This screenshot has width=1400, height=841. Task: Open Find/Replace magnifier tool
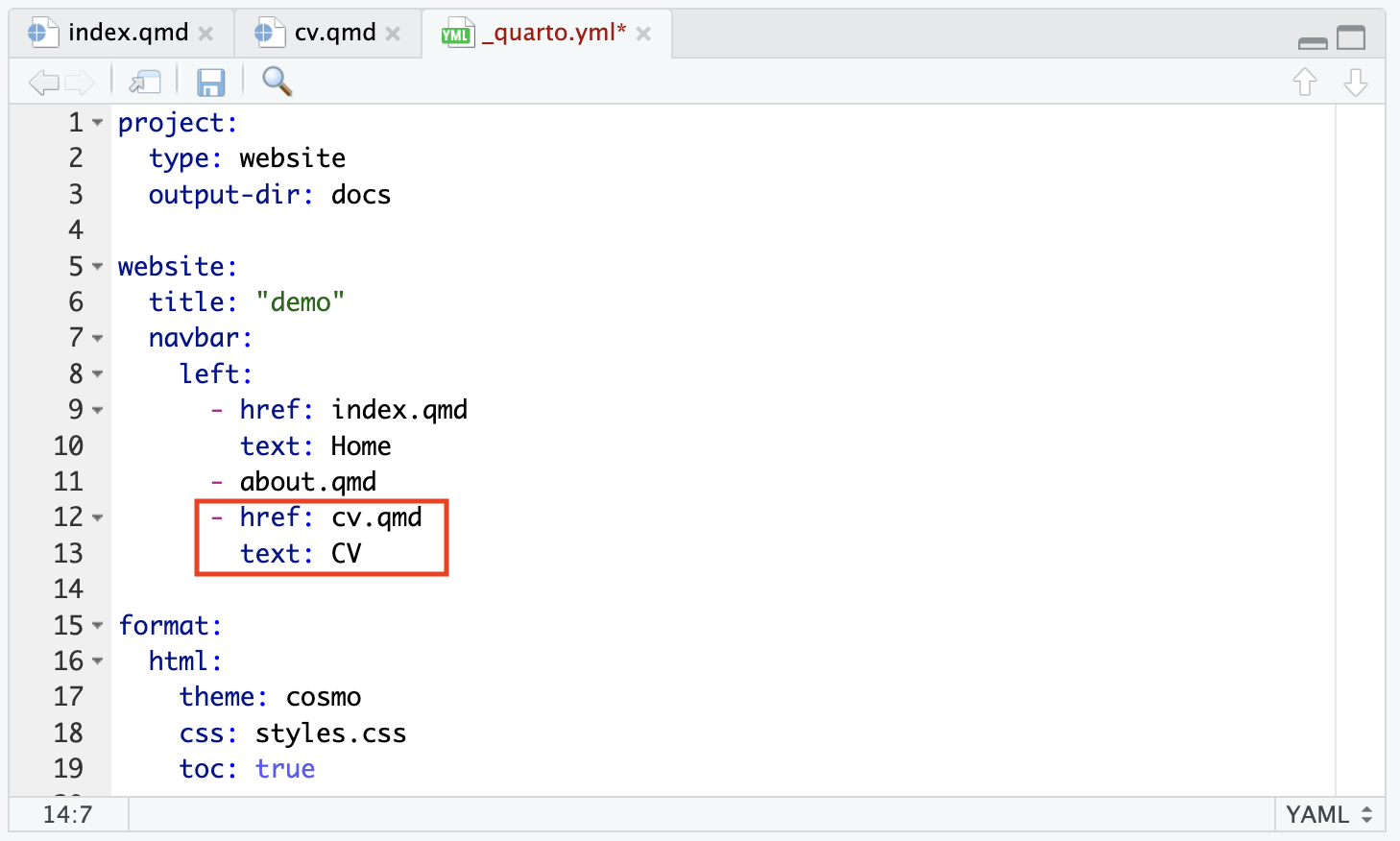coord(277,83)
